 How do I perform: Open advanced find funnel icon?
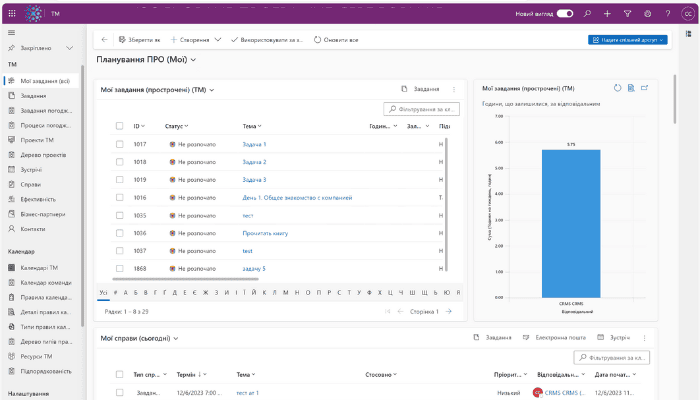point(627,14)
